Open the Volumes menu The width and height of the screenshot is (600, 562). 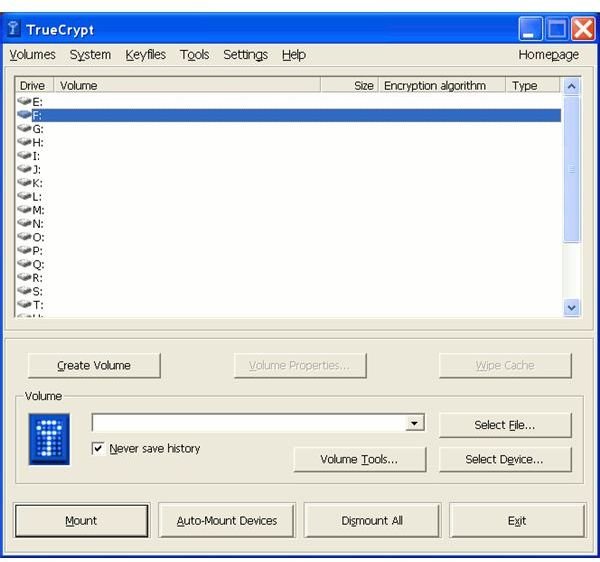pyautogui.click(x=33, y=55)
